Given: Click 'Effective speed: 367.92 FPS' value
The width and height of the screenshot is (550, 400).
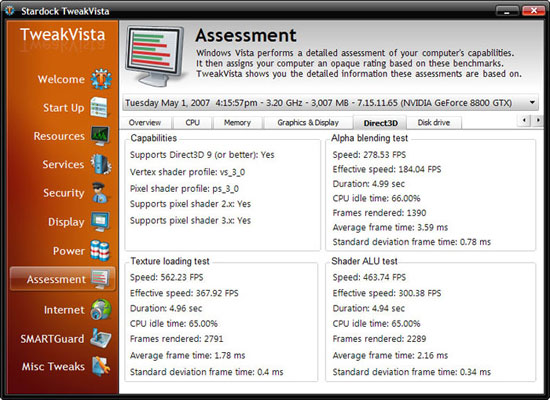Looking at the screenshot, I should point(184,293).
